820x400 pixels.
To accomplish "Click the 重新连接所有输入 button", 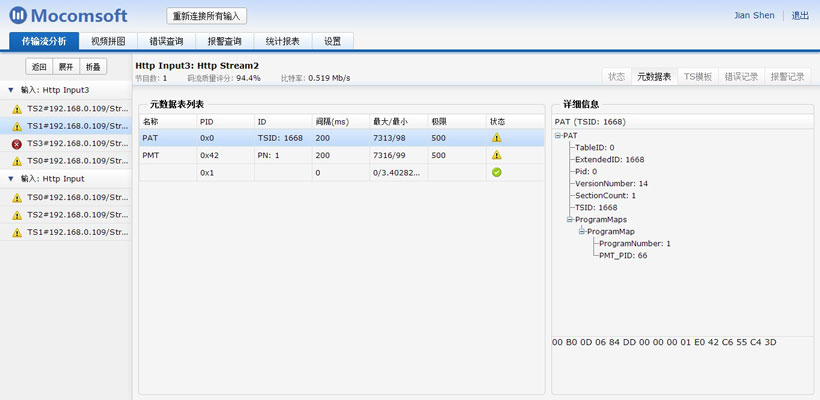I will [207, 16].
